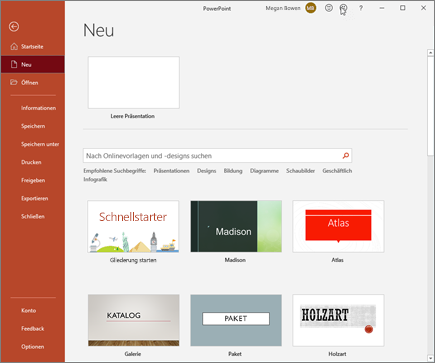The height and width of the screenshot is (363, 435).
Task: Search suggested term Diagramme
Action: pos(264,171)
